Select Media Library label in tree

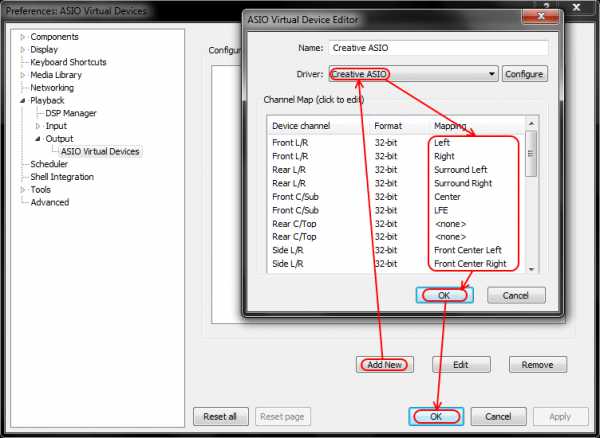[x=56, y=75]
